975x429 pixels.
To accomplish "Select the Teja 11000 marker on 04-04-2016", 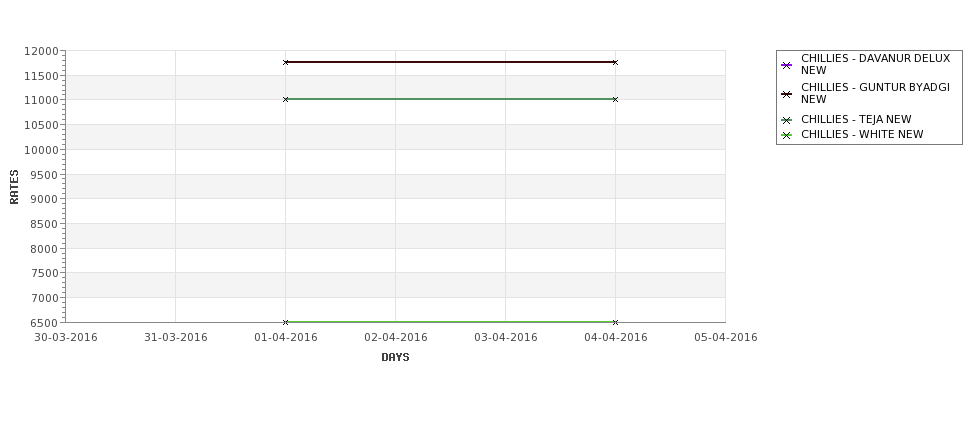I will click(615, 99).
